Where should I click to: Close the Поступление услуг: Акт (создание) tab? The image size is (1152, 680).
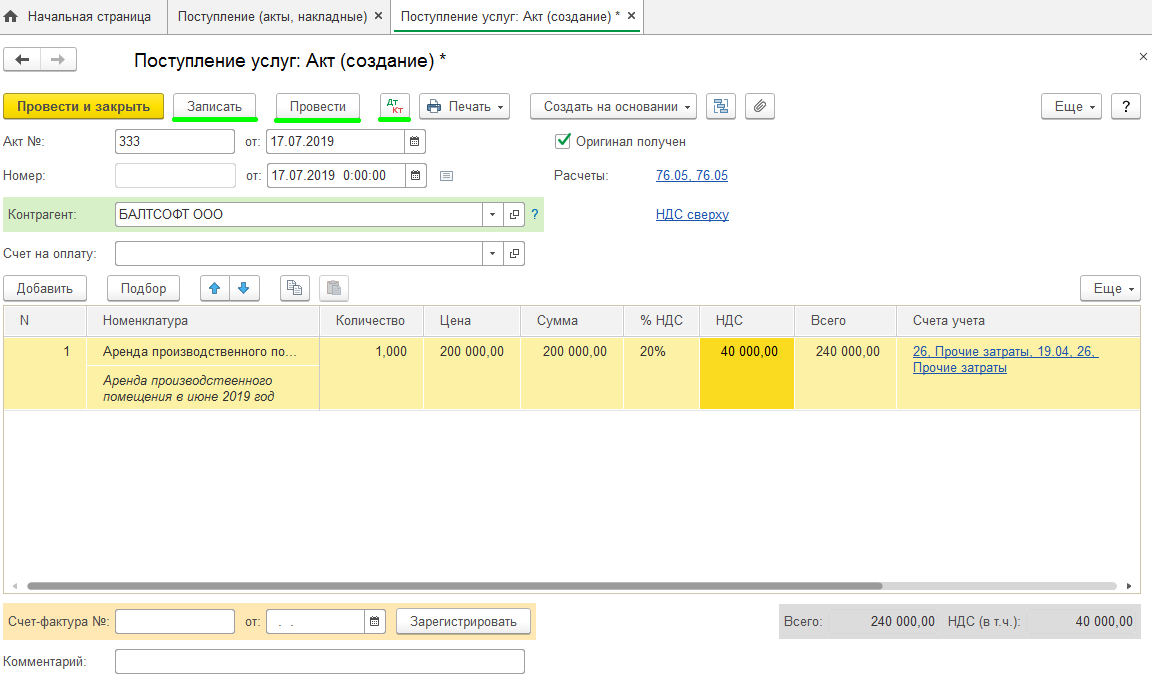[631, 15]
